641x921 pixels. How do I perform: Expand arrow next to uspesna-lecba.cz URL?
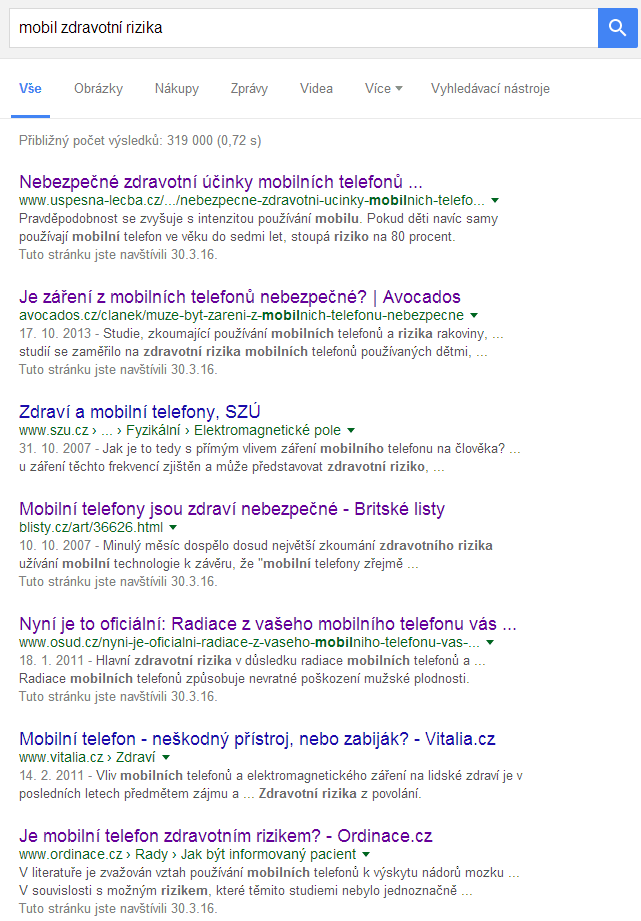(x=495, y=200)
